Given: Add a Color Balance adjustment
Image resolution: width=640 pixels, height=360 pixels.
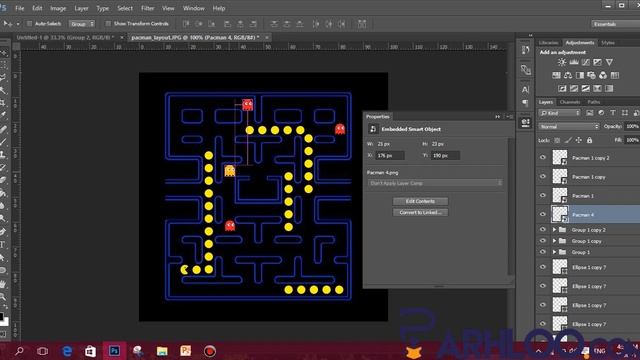Looking at the screenshot, I should coord(568,75).
